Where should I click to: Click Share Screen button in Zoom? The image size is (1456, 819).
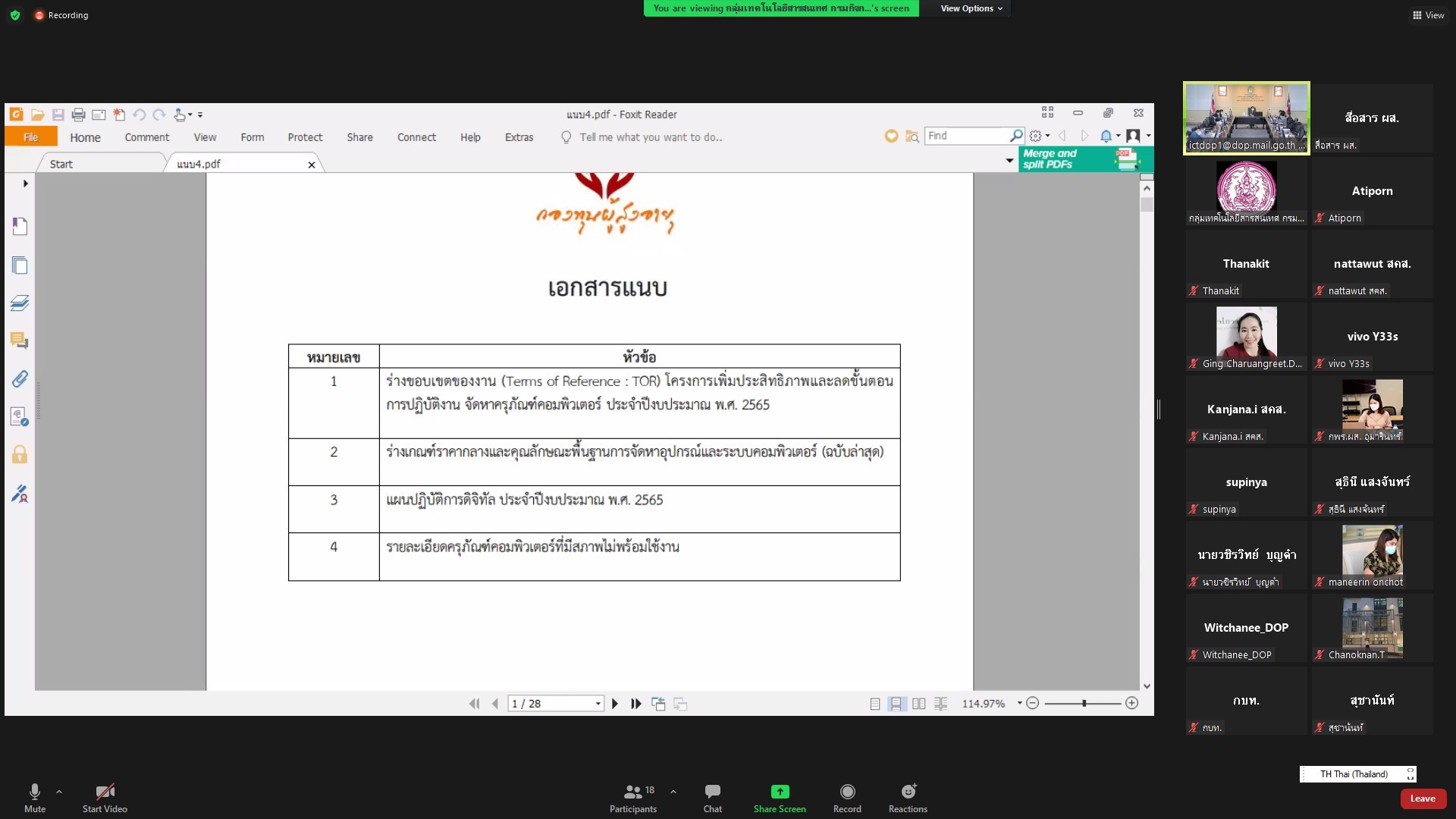pos(780,798)
